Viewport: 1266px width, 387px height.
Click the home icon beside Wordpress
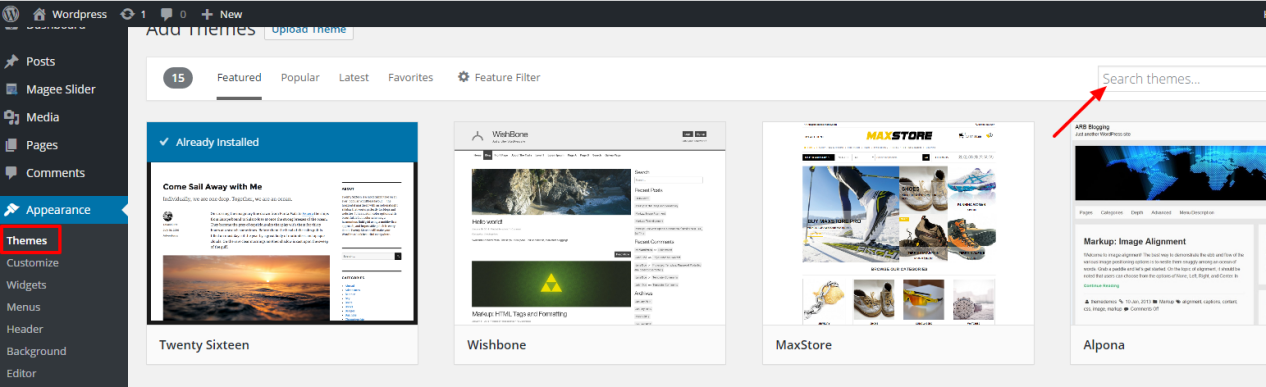[39, 14]
